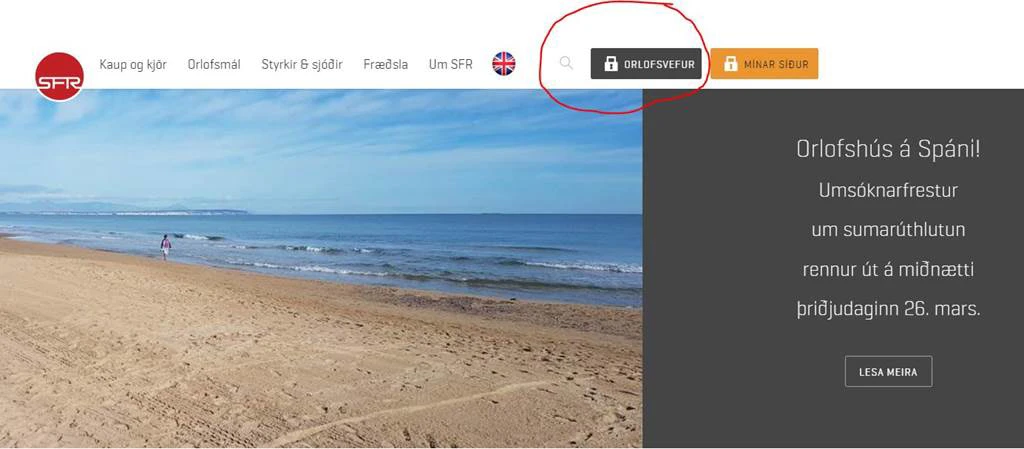Screen dimensions: 1024x449
Task: Click the person walking on the beach
Action: tap(165, 247)
